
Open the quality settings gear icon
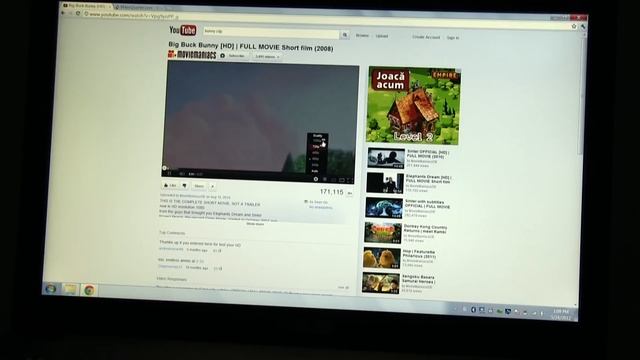coord(316,179)
